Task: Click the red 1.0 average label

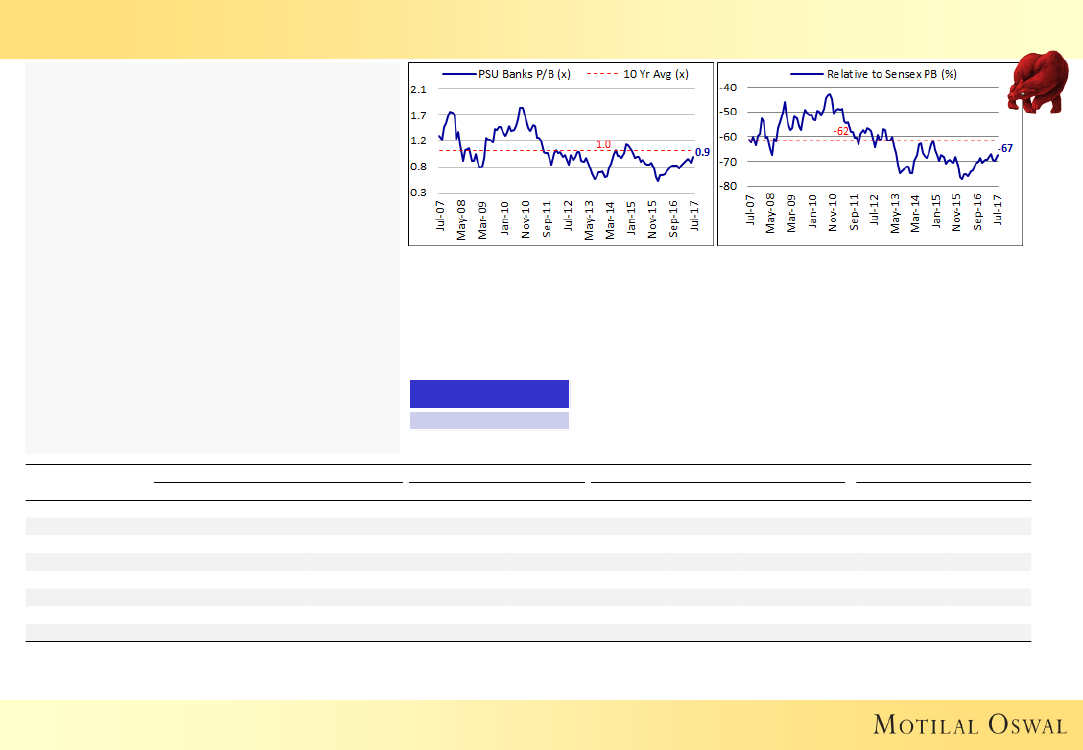Action: (x=603, y=144)
